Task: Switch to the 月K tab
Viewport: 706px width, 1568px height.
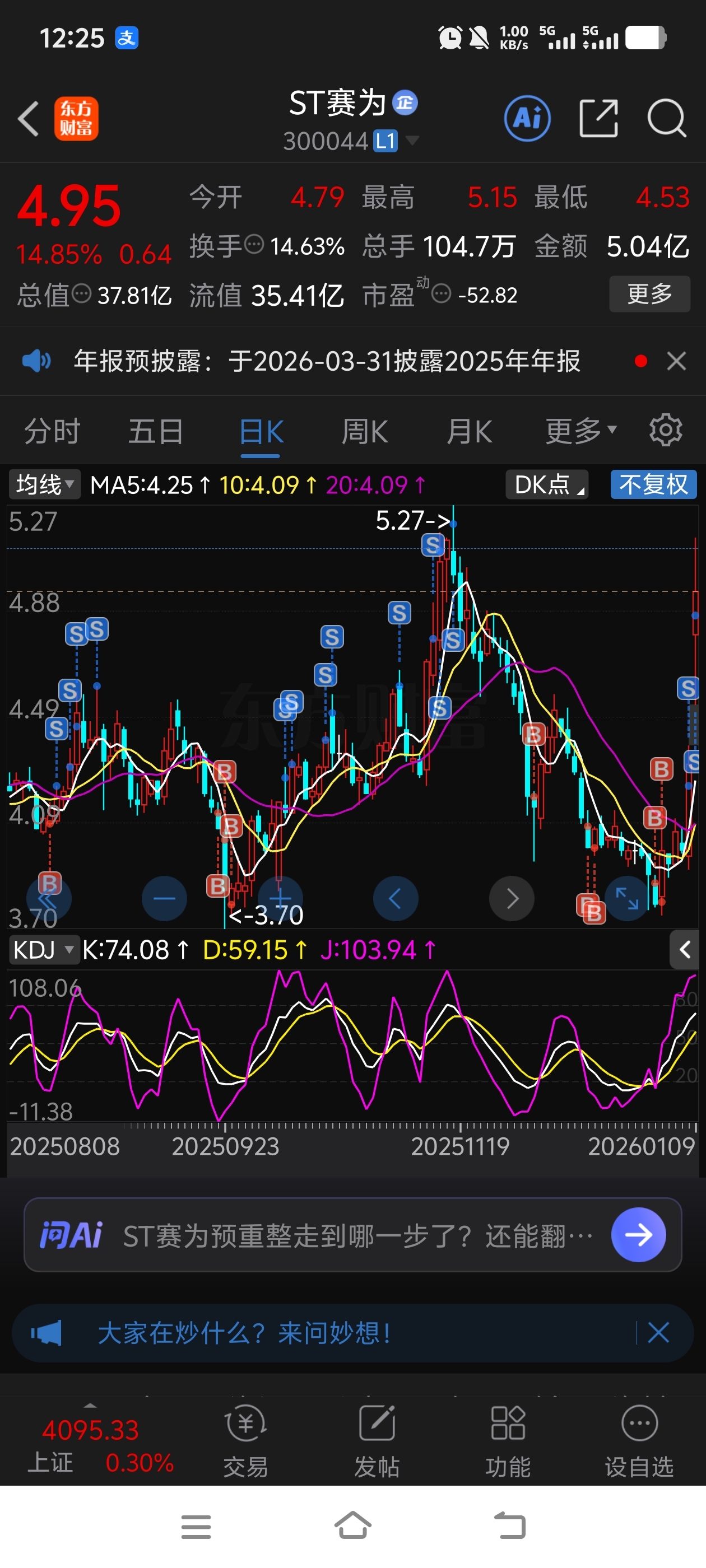Action: point(468,432)
